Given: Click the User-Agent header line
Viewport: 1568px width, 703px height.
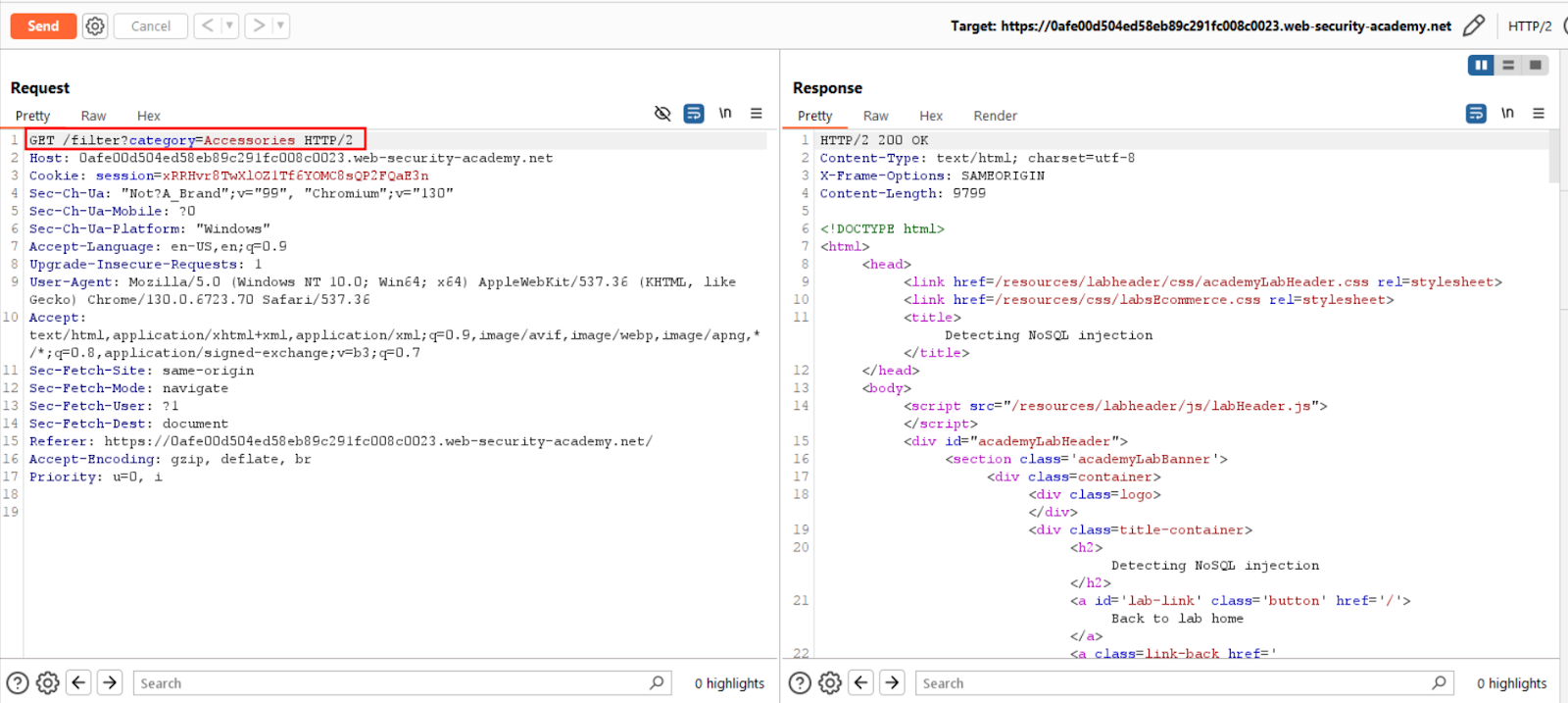Looking at the screenshot, I should point(382,290).
